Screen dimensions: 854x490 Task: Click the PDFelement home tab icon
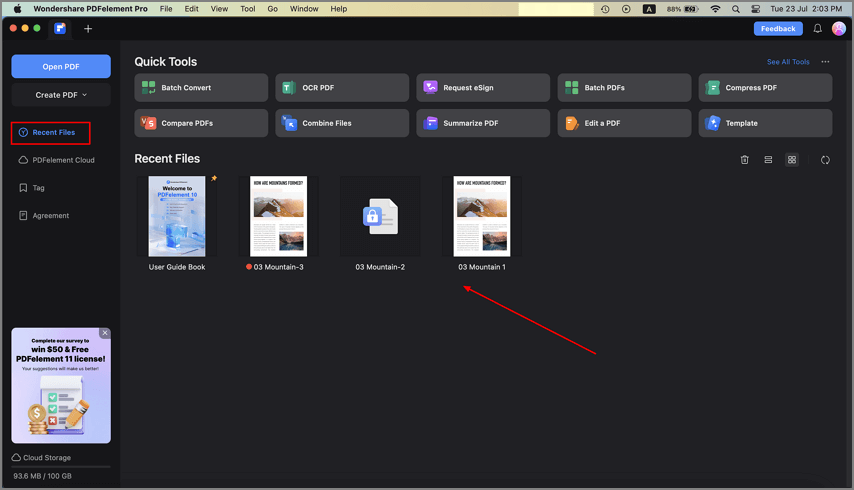pos(60,28)
